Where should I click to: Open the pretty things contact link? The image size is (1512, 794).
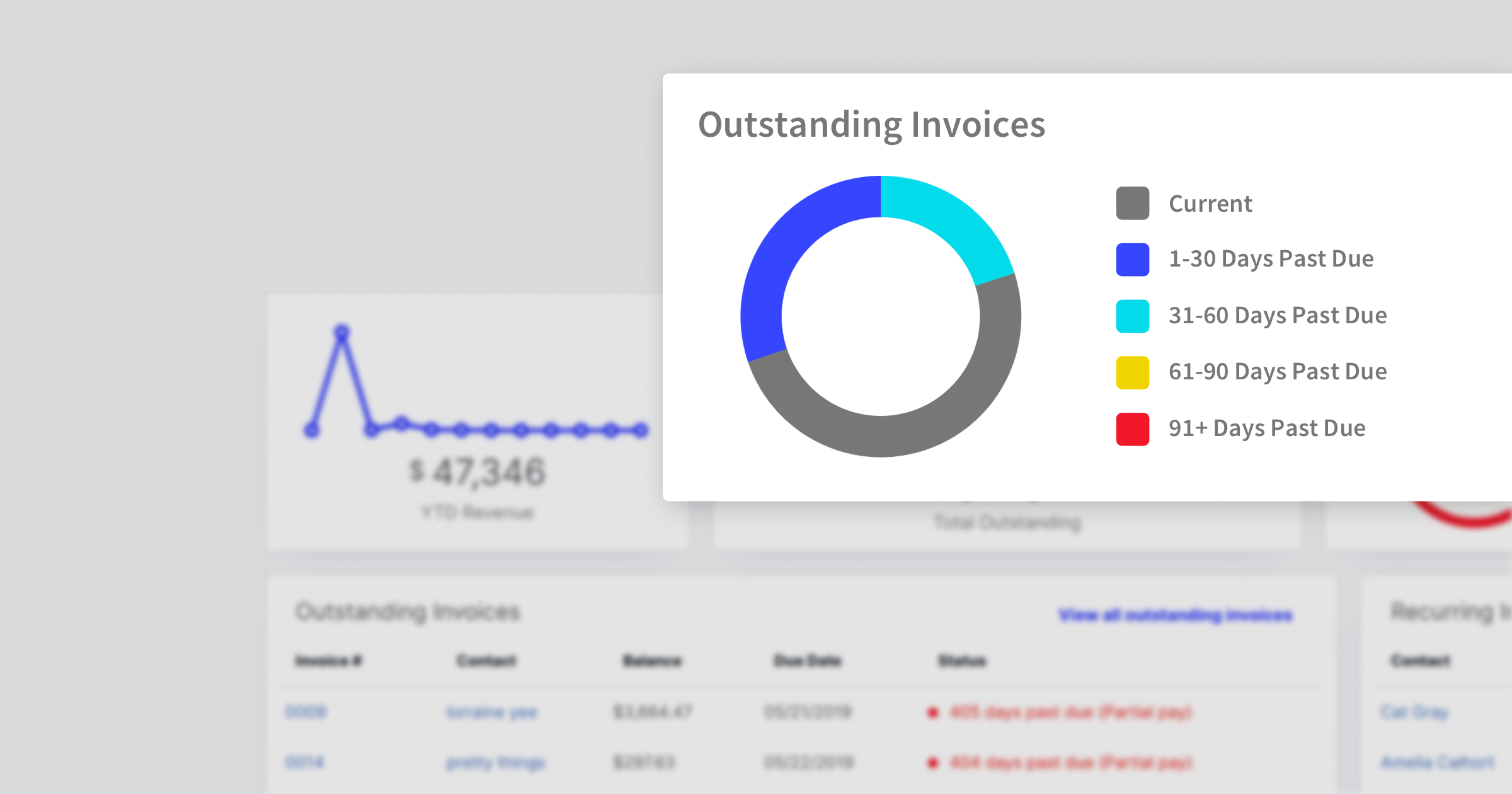(496, 763)
